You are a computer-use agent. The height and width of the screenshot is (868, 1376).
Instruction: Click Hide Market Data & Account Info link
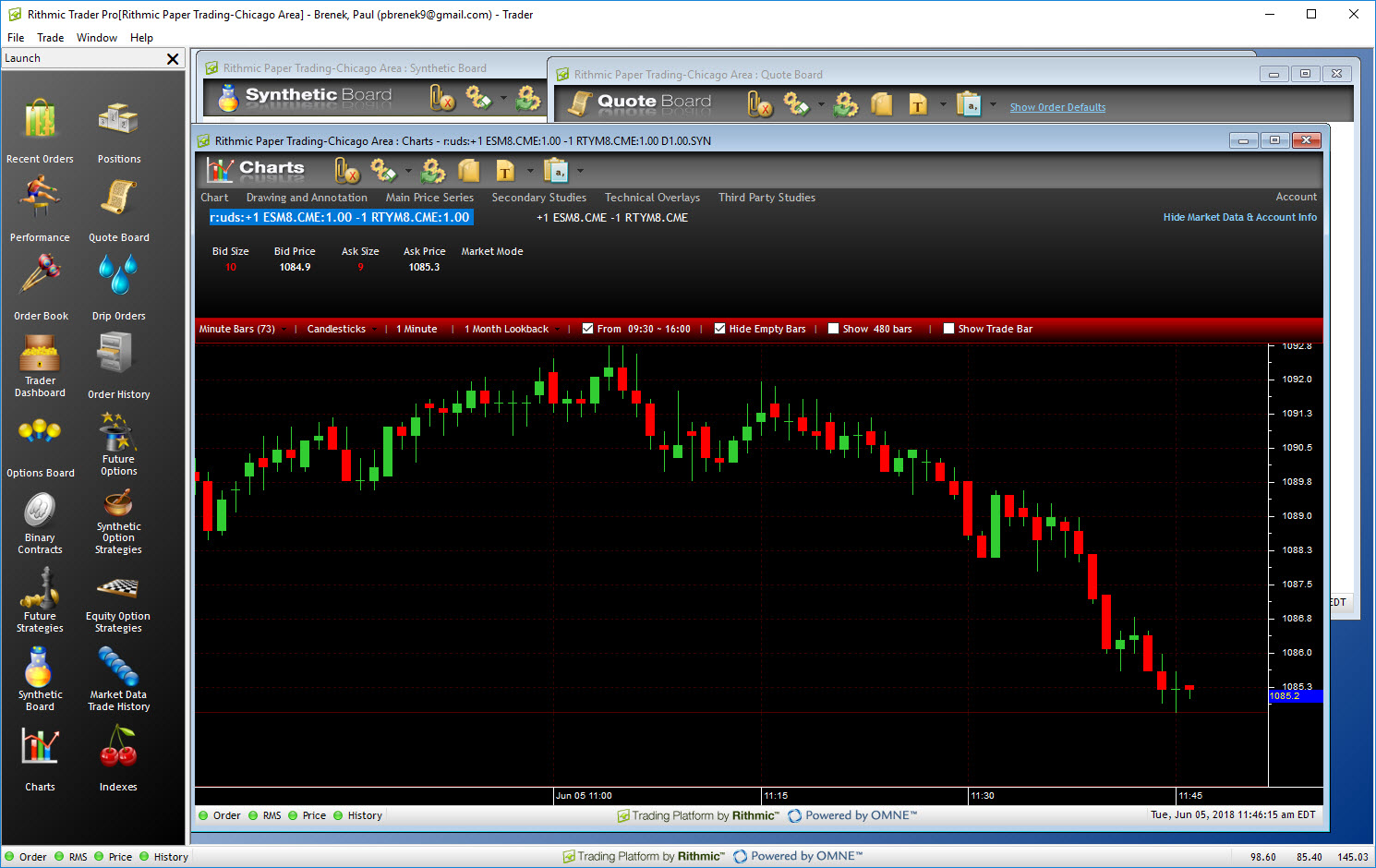coord(1240,217)
